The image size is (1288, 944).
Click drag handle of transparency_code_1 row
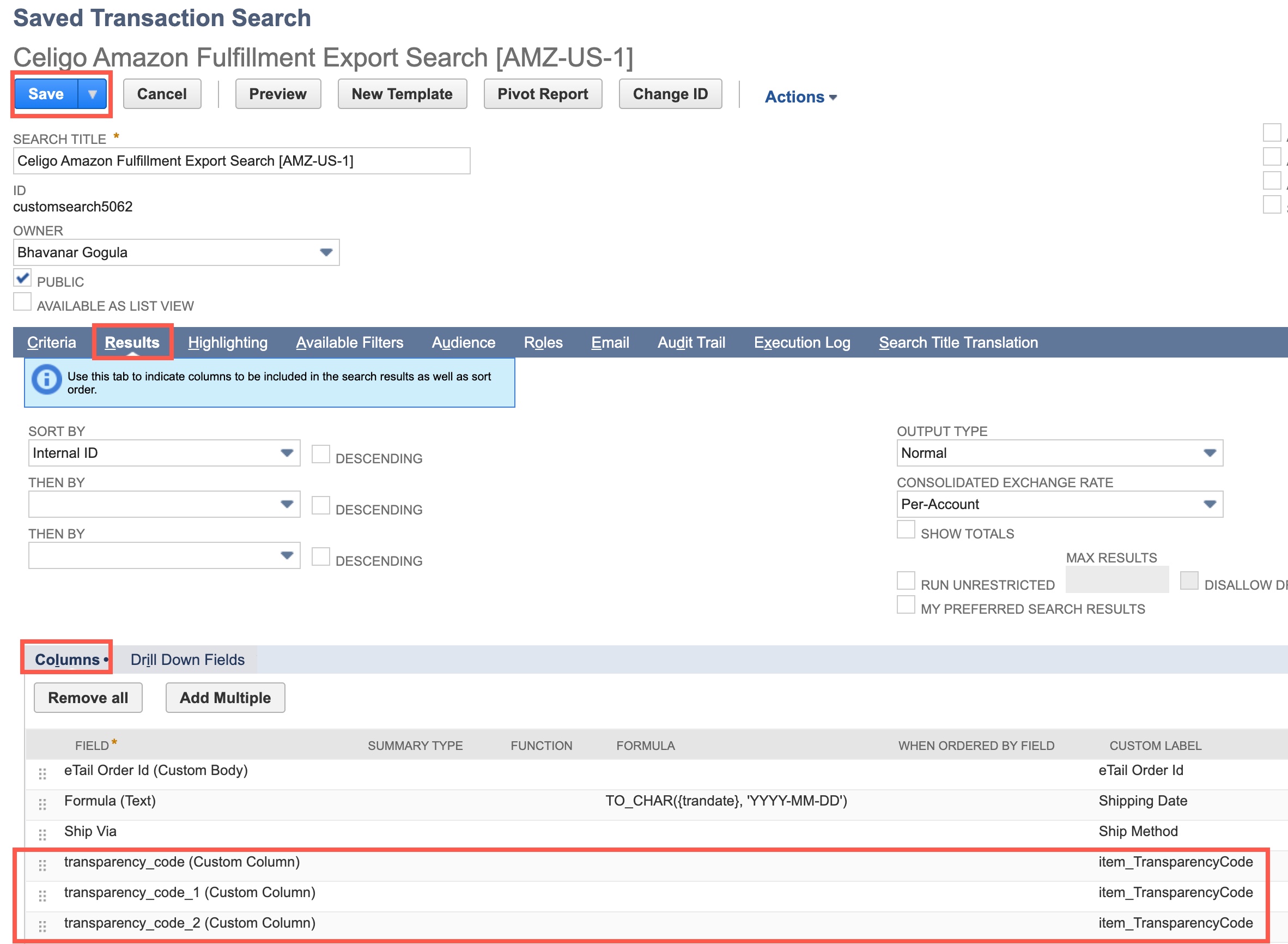coord(42,896)
